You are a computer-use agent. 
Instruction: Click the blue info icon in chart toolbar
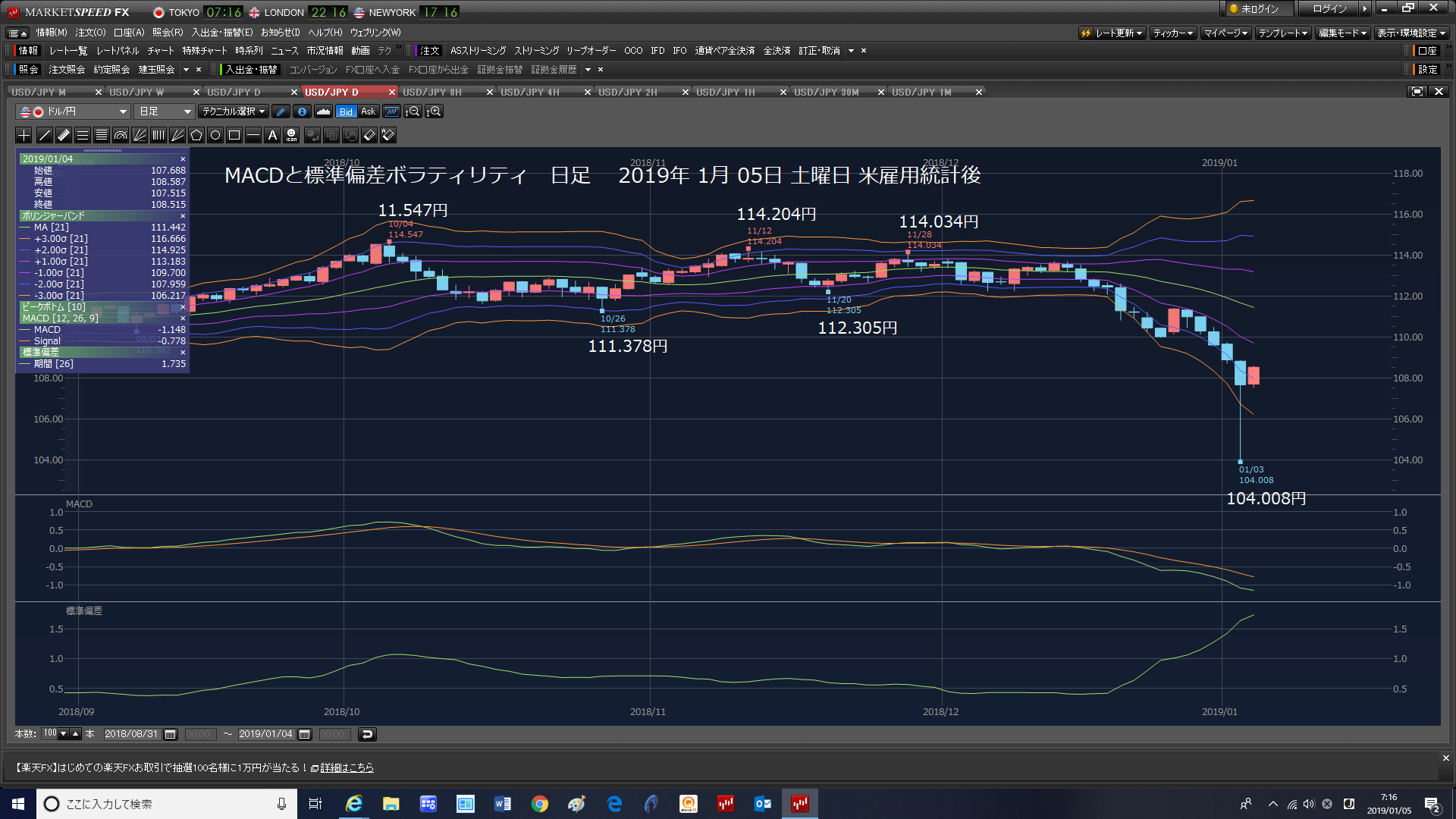tap(302, 111)
